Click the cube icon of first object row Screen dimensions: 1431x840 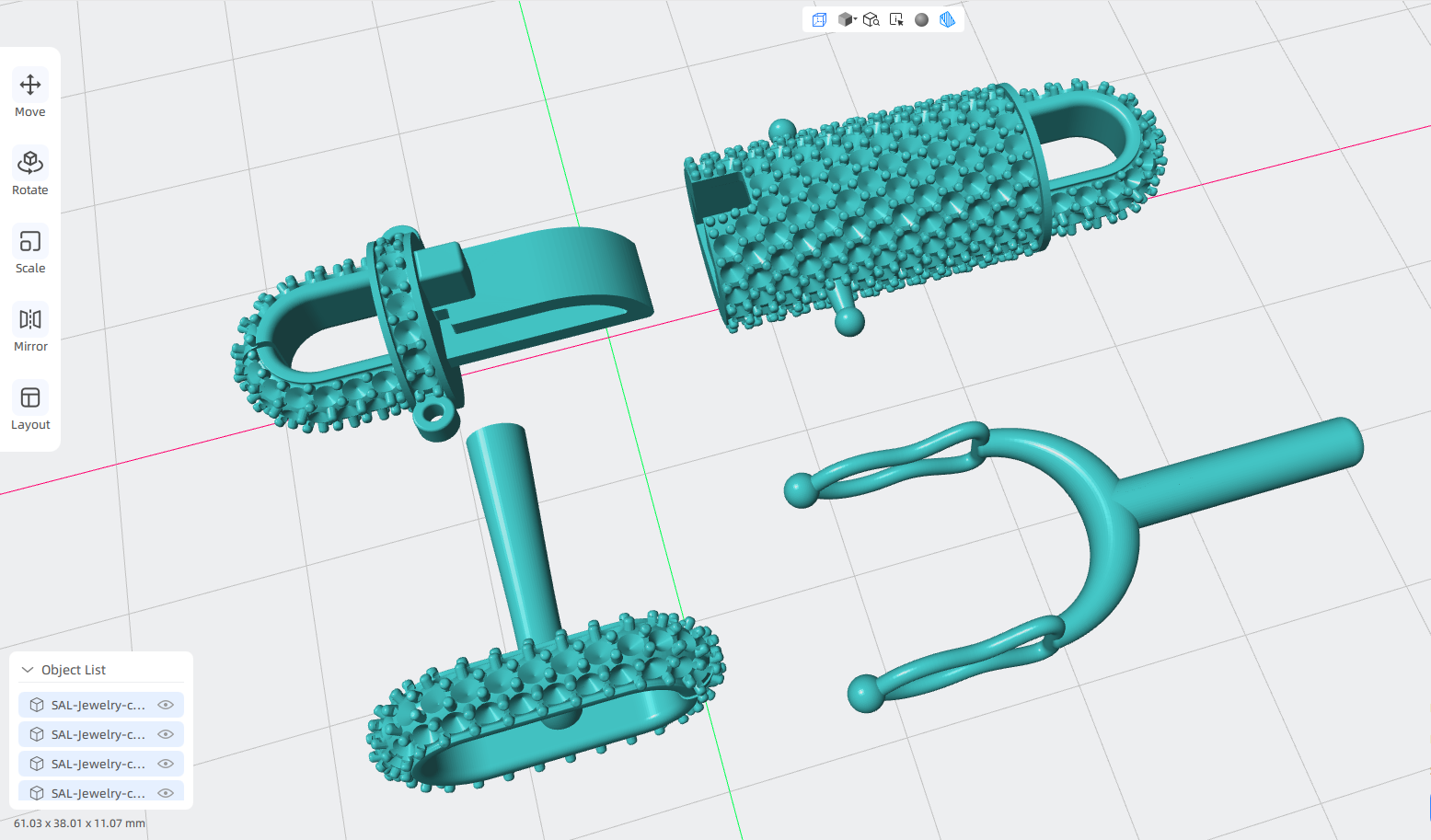[x=37, y=705]
